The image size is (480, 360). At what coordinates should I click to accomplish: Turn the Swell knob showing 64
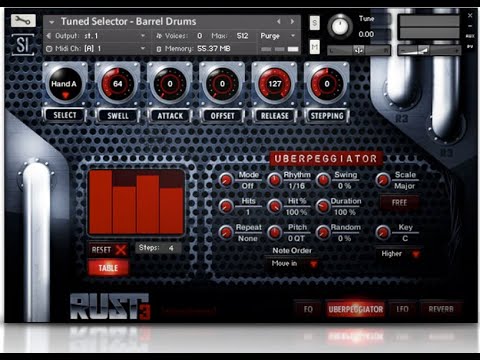117,84
